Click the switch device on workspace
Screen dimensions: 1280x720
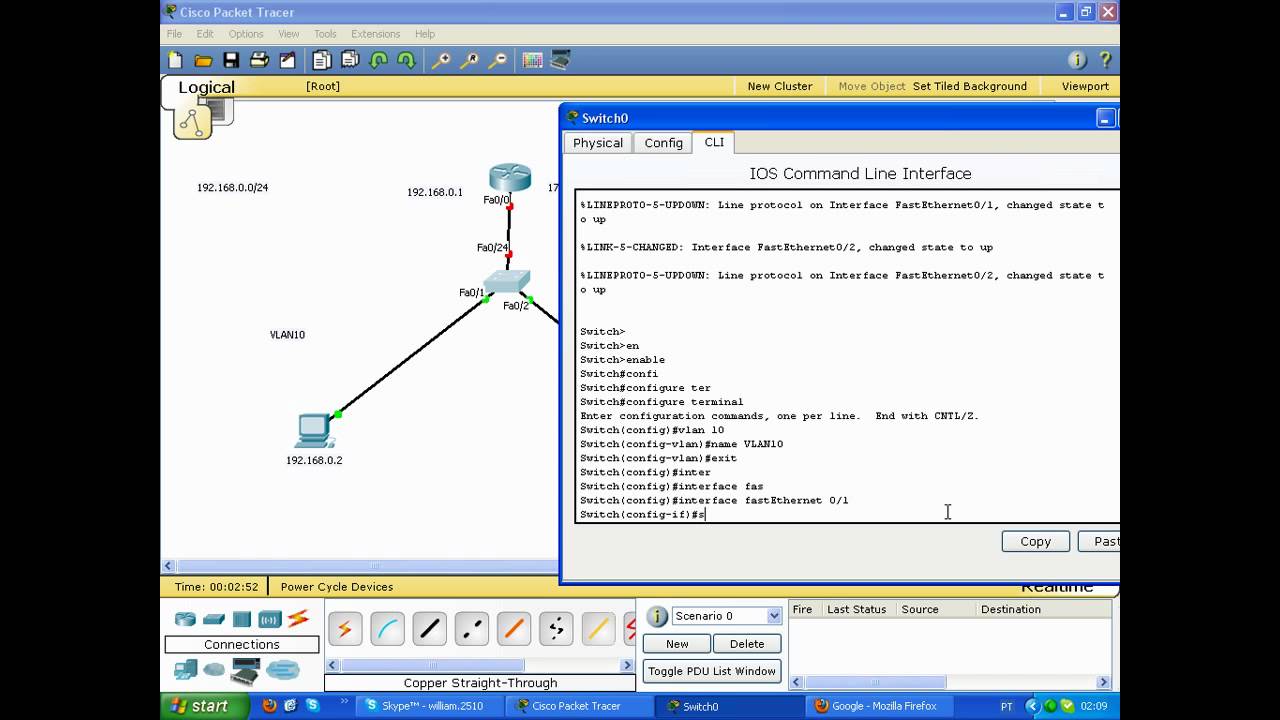click(x=507, y=282)
